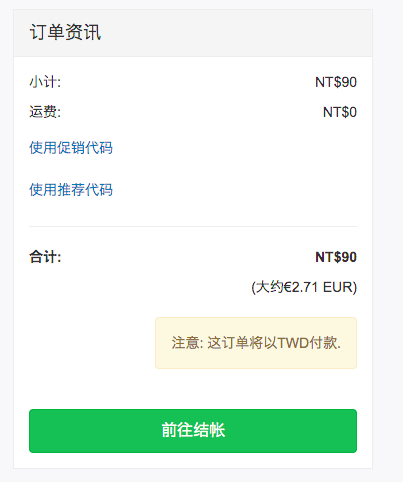Viewport: 403px width, 482px height.
Task: Open the 使用促销代码 promo code link
Action: [71, 148]
